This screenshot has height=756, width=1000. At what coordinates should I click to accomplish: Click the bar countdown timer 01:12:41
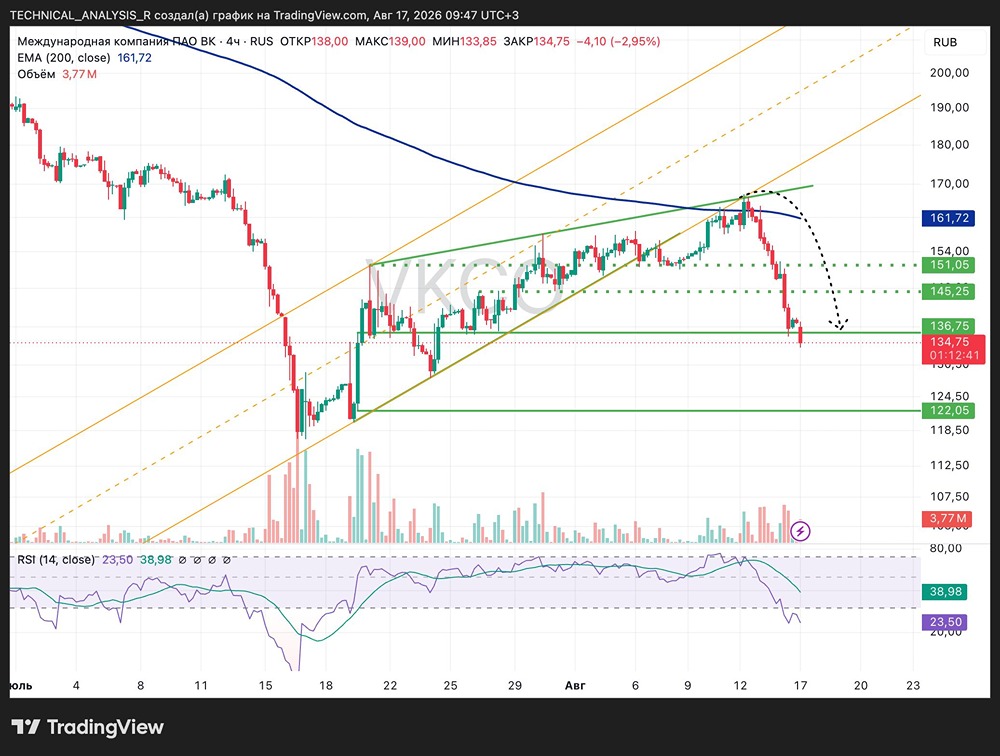[954, 356]
